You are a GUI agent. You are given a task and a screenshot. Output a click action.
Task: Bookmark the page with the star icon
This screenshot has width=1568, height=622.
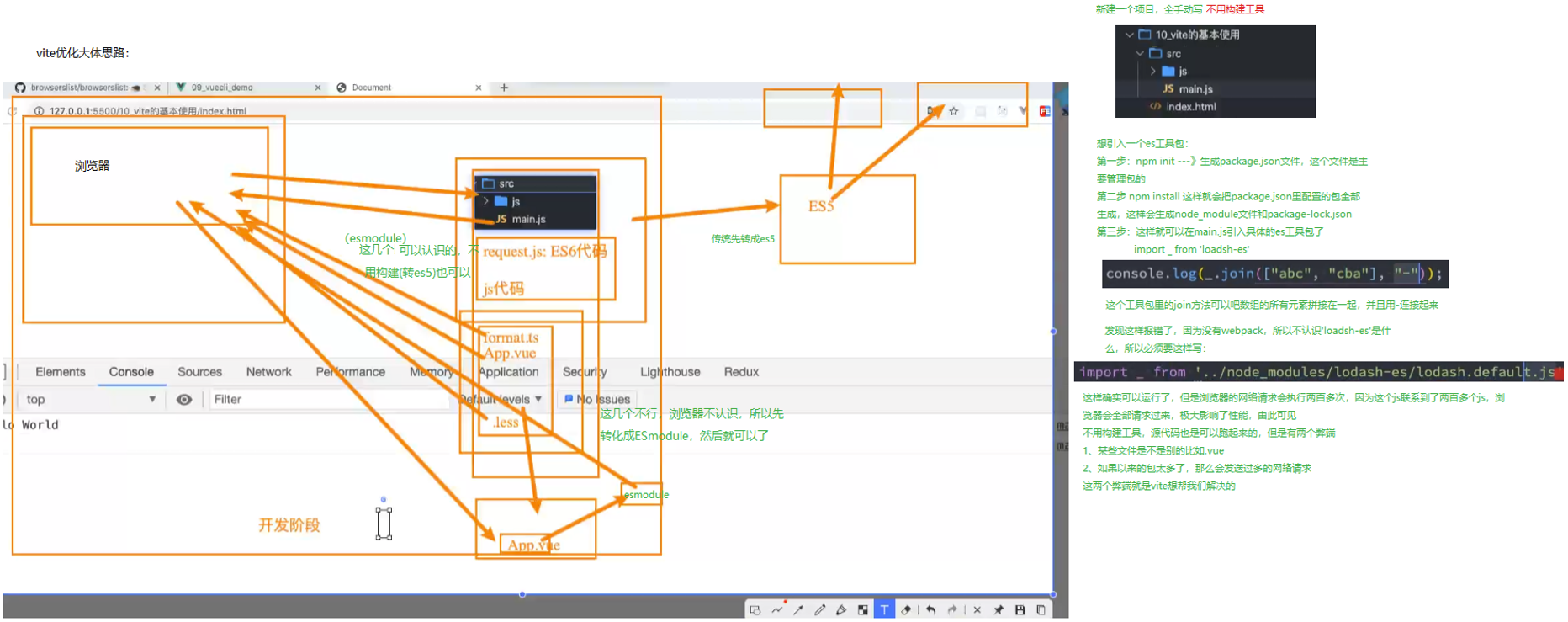coord(954,111)
